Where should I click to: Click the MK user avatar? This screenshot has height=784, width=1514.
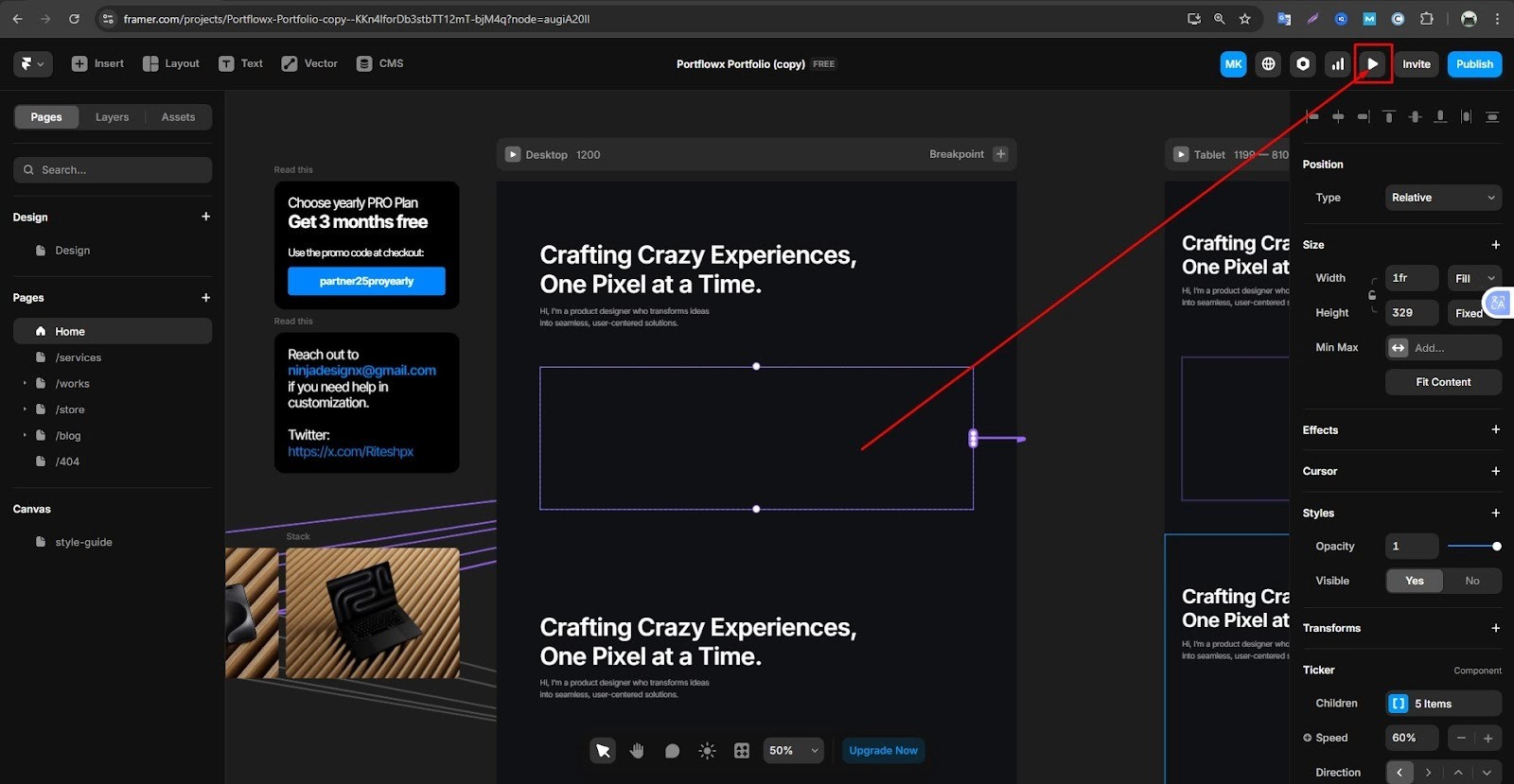point(1233,64)
